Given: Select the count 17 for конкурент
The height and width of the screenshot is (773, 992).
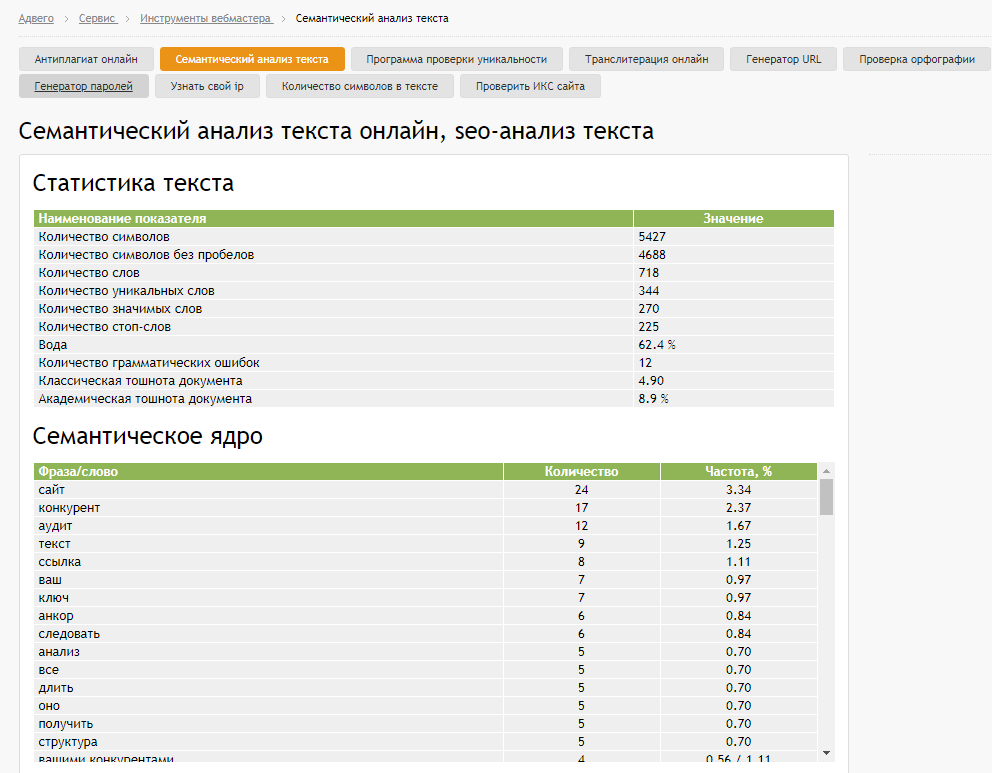Looking at the screenshot, I should click(581, 507).
